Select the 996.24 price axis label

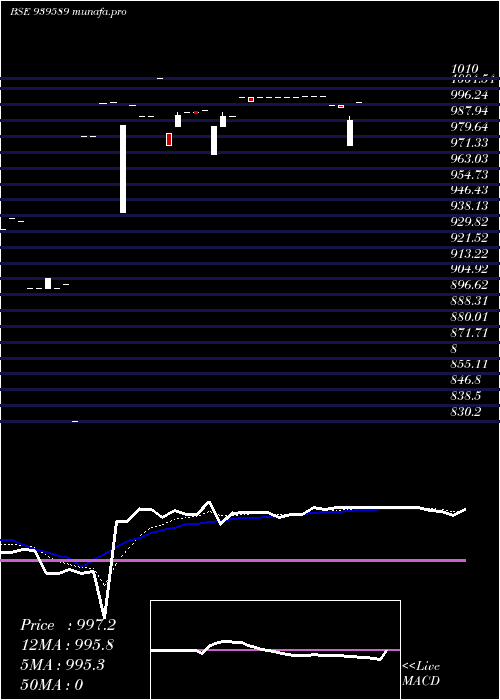[x=469, y=95]
